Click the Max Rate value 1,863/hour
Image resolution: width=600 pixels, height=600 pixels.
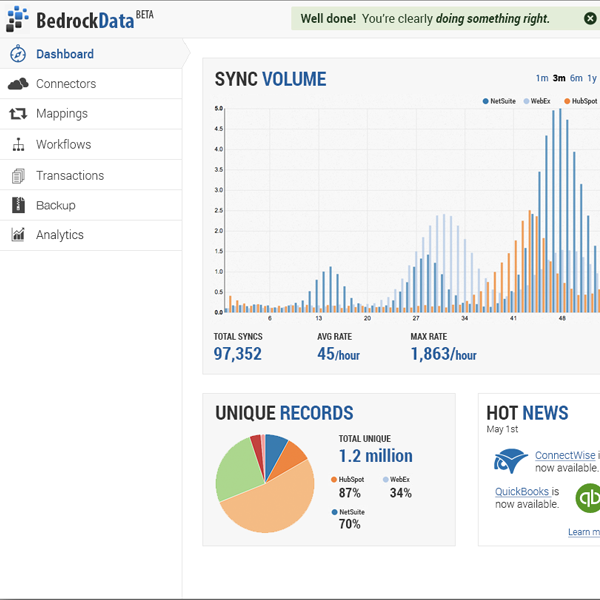click(443, 354)
